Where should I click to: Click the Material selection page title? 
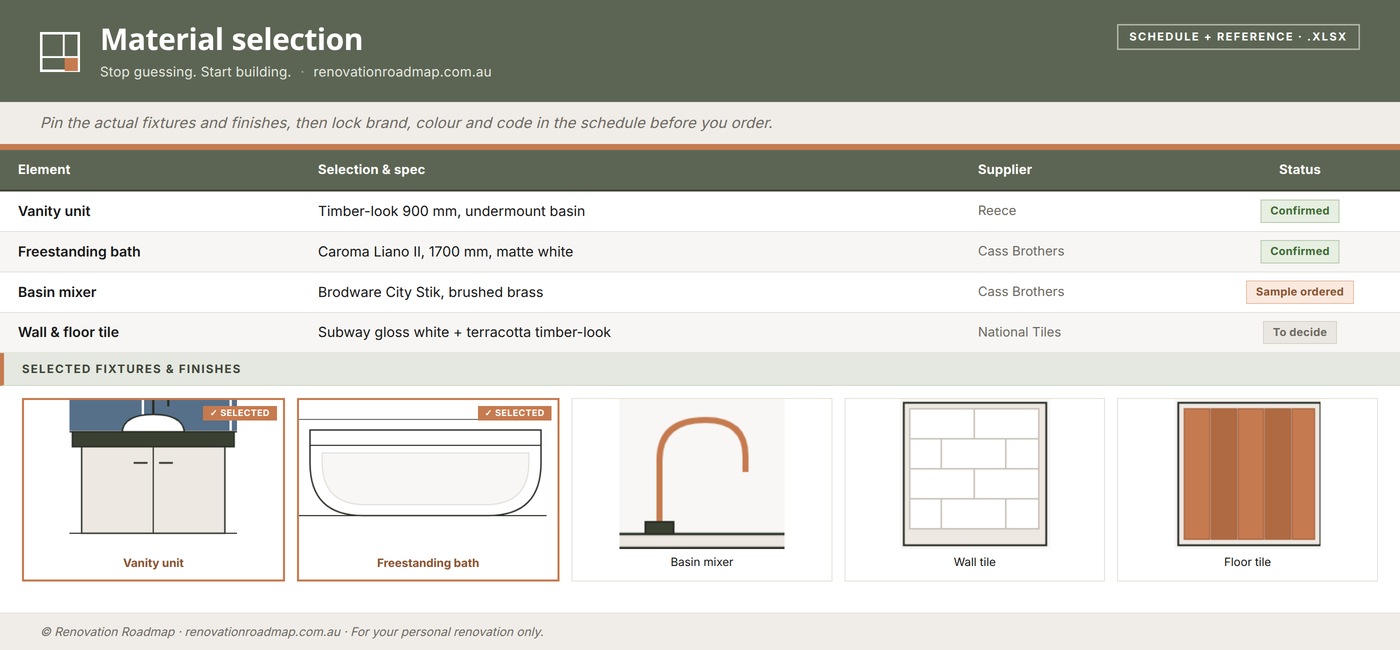click(231, 39)
